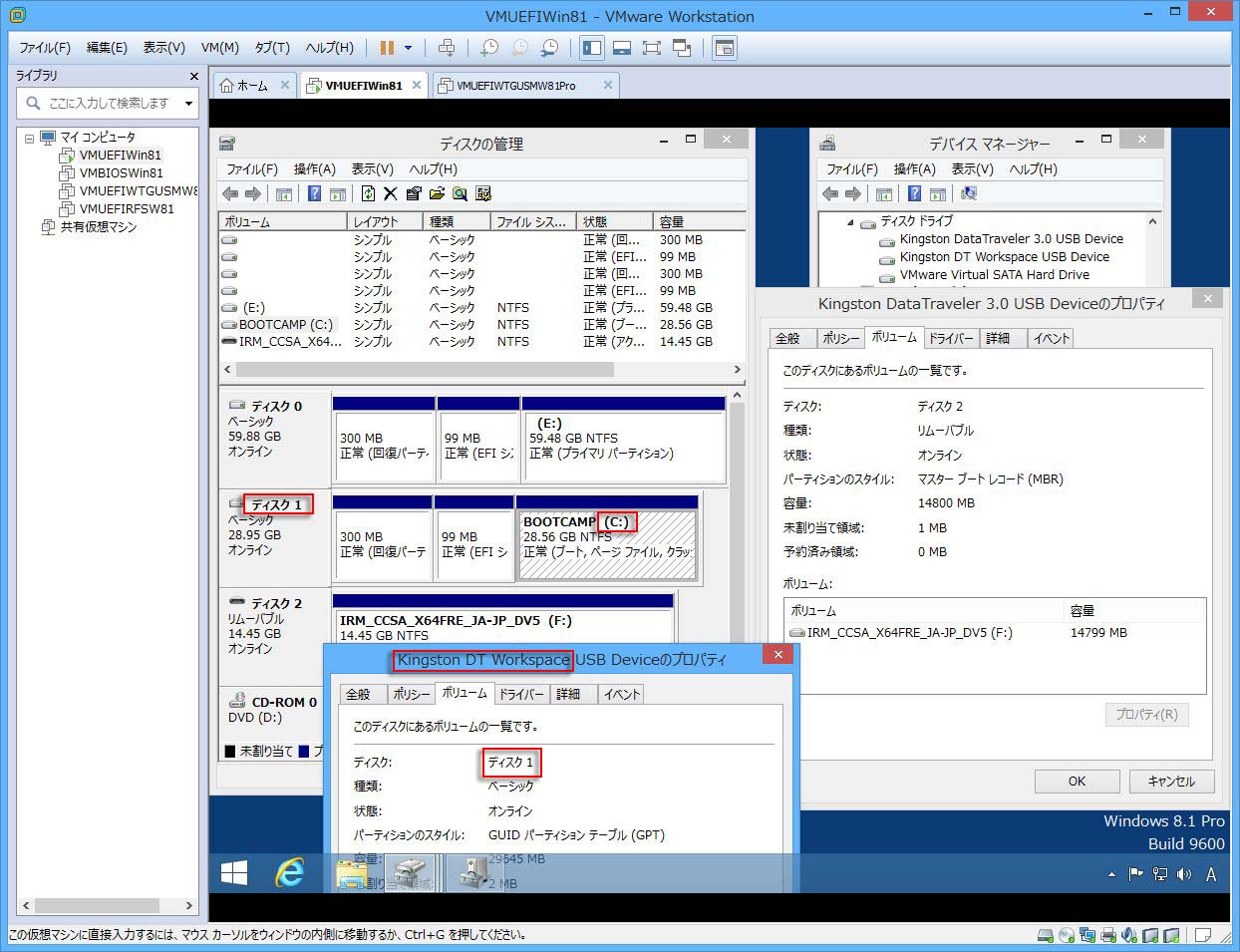Collapse the ディスク ドライブ node
Screen dimensions: 1240x952
coord(850,222)
